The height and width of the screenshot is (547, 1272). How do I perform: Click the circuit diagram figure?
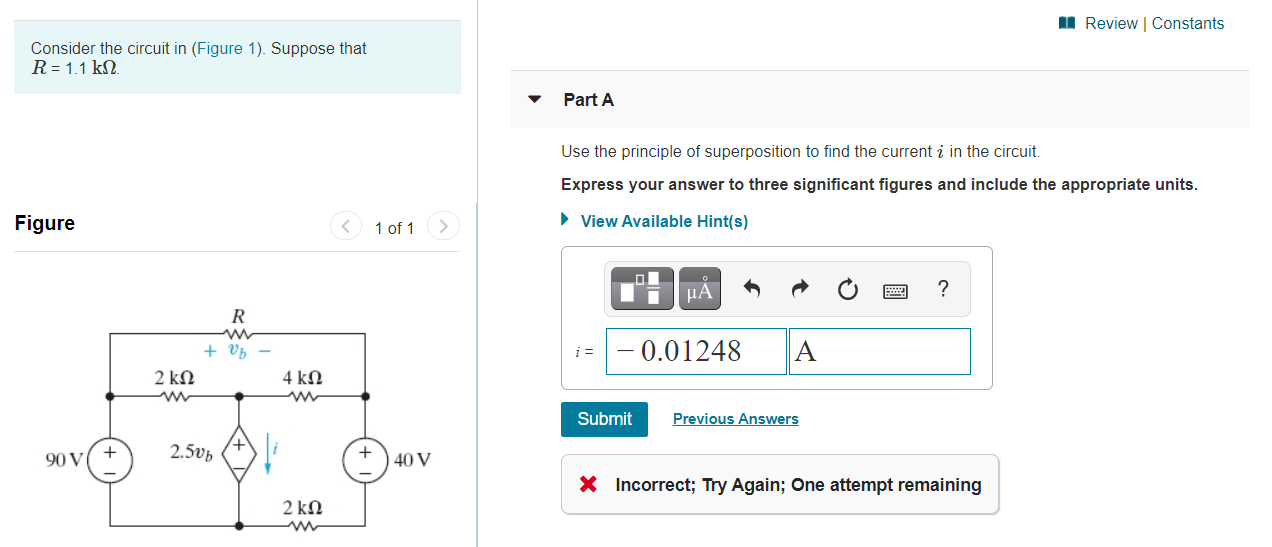coord(238,417)
